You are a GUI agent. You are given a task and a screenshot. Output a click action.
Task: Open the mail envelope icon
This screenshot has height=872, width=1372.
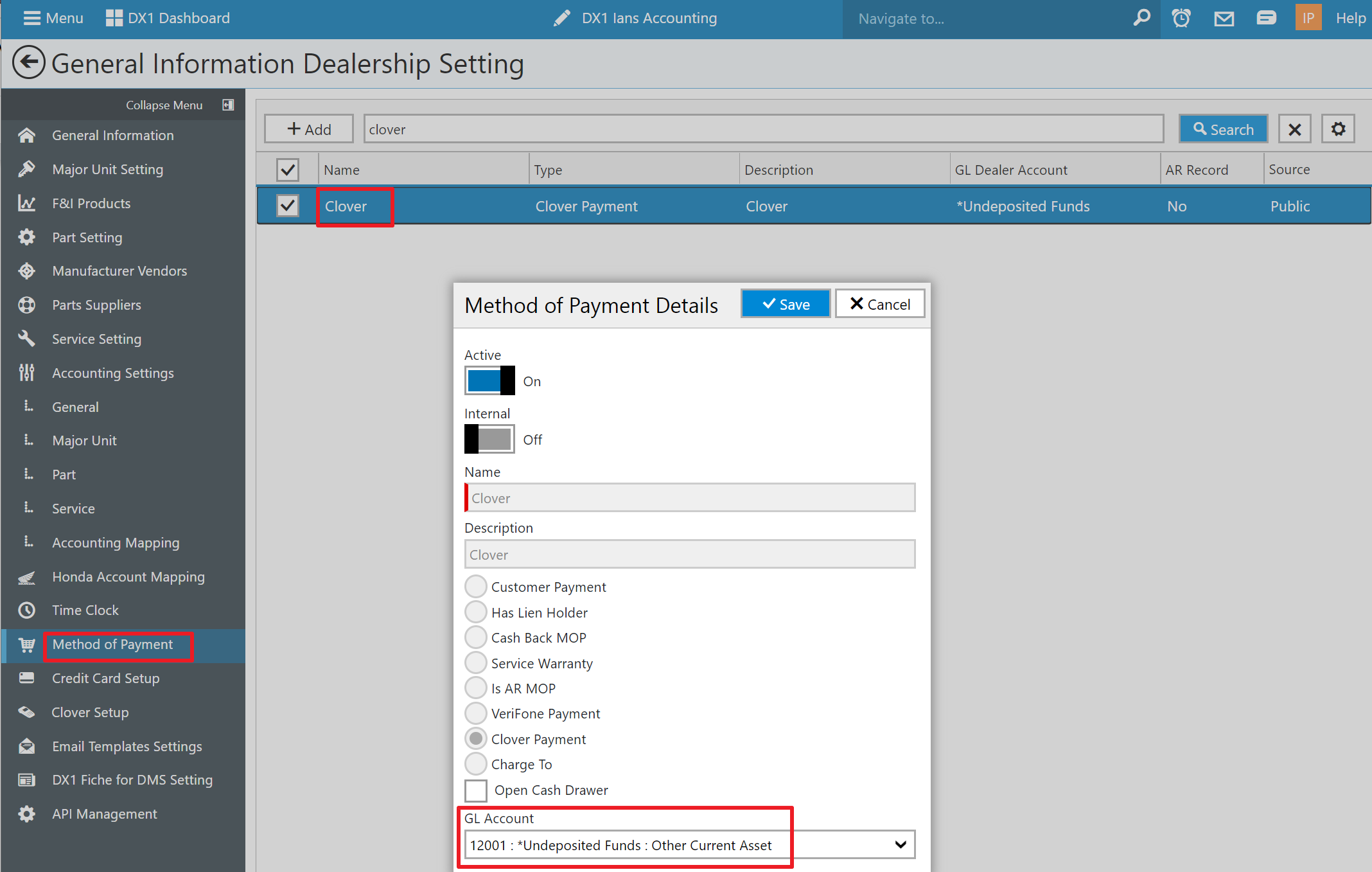pos(1224,18)
